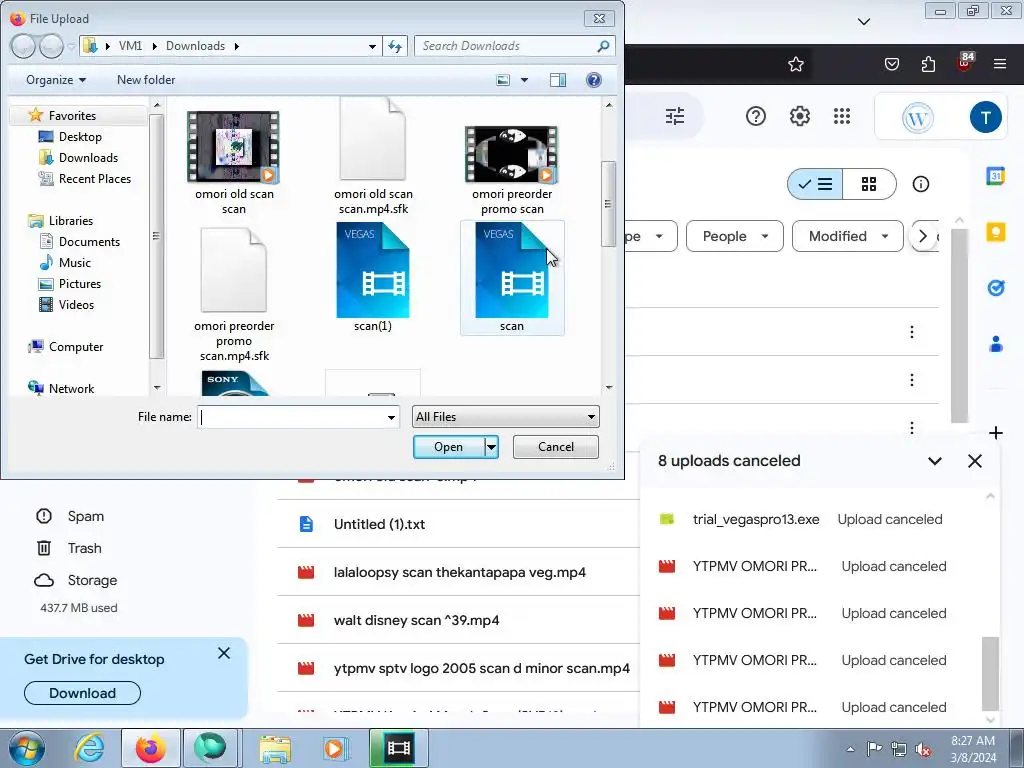Show Drive file details info icon
This screenshot has height=768, width=1024.
pyautogui.click(x=921, y=184)
